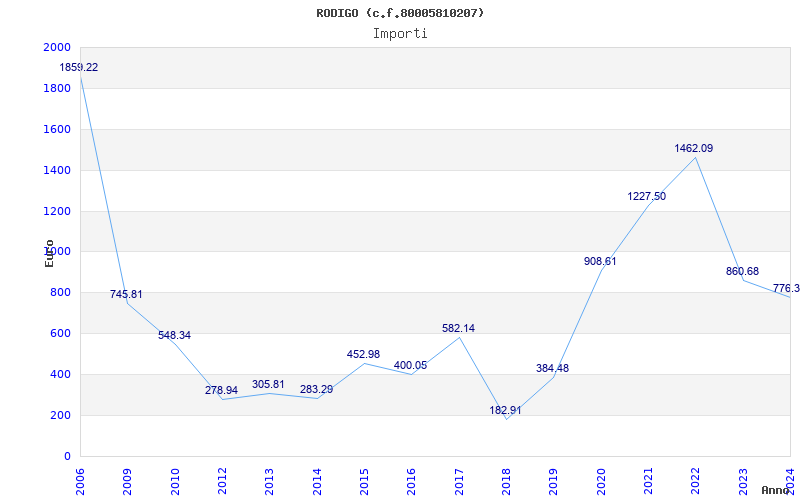The height and width of the screenshot is (500, 800).
Task: Click the data label 400.05
Action: click(410, 365)
